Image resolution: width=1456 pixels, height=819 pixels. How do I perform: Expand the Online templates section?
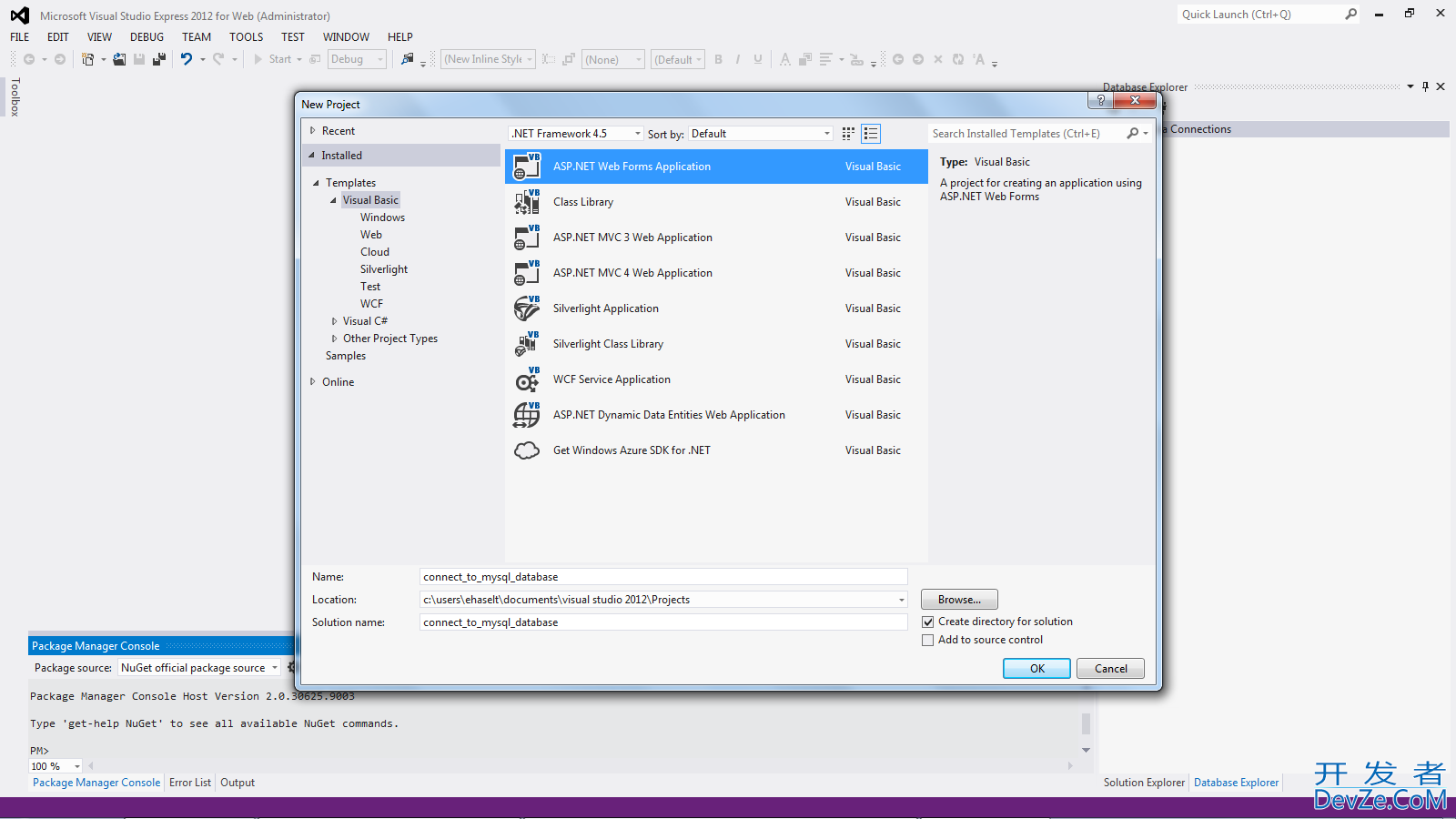[x=312, y=382]
